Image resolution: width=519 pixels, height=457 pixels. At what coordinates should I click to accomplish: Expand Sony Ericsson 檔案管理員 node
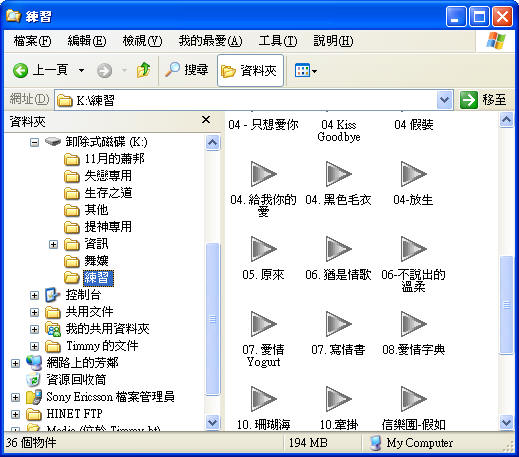(15, 397)
